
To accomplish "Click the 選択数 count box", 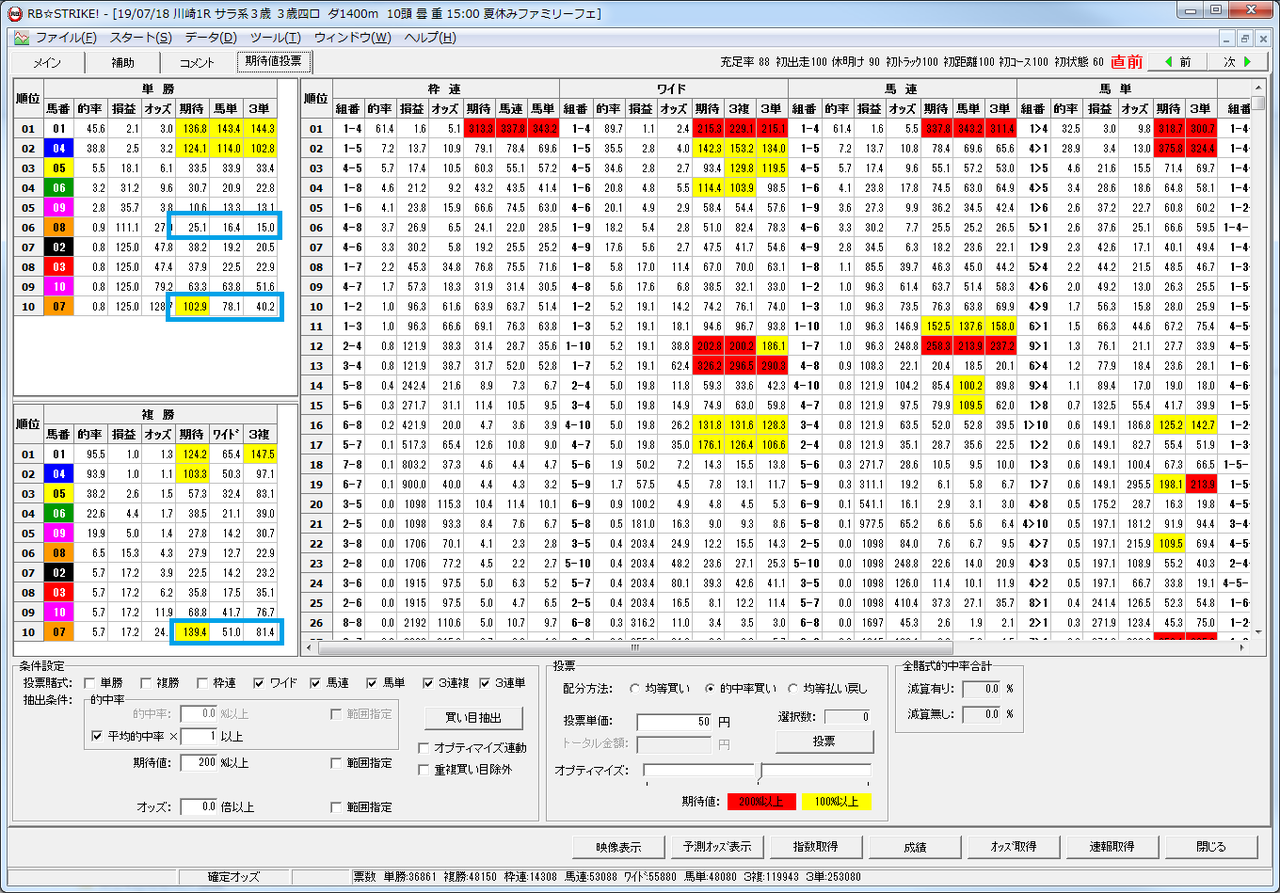I will coord(849,717).
